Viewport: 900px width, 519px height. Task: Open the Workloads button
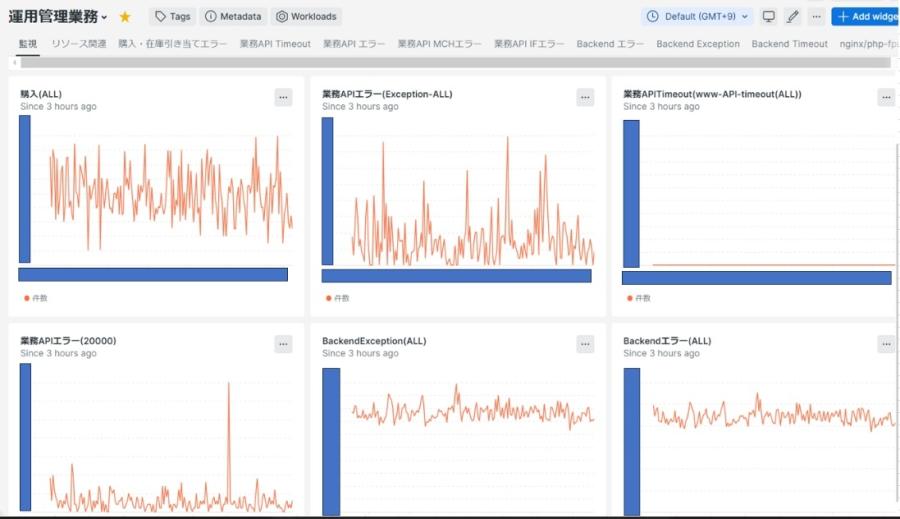(x=306, y=17)
